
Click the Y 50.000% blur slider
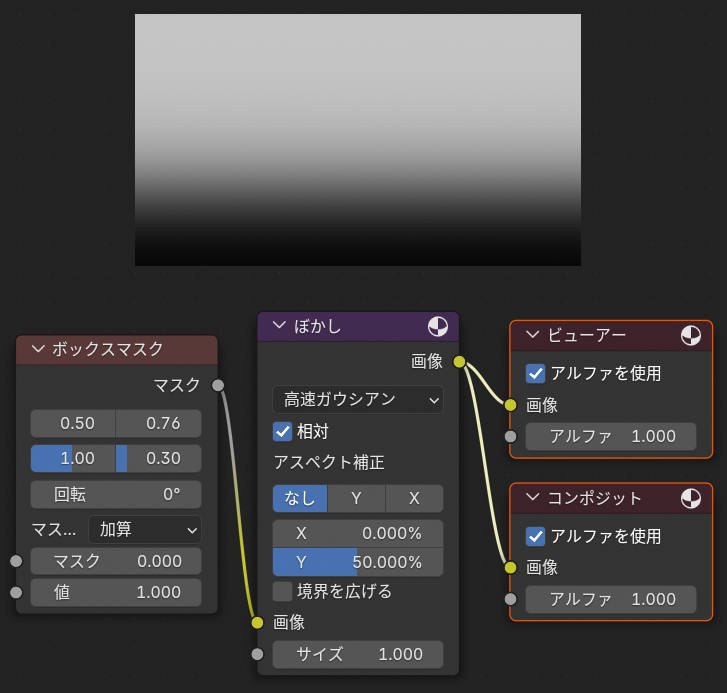point(358,562)
